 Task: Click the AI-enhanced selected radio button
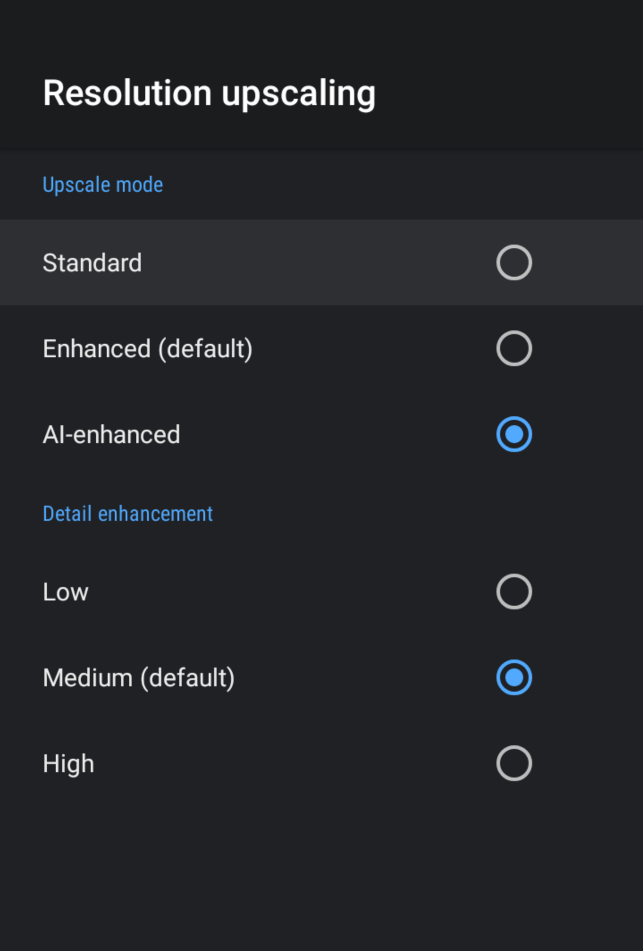click(514, 435)
